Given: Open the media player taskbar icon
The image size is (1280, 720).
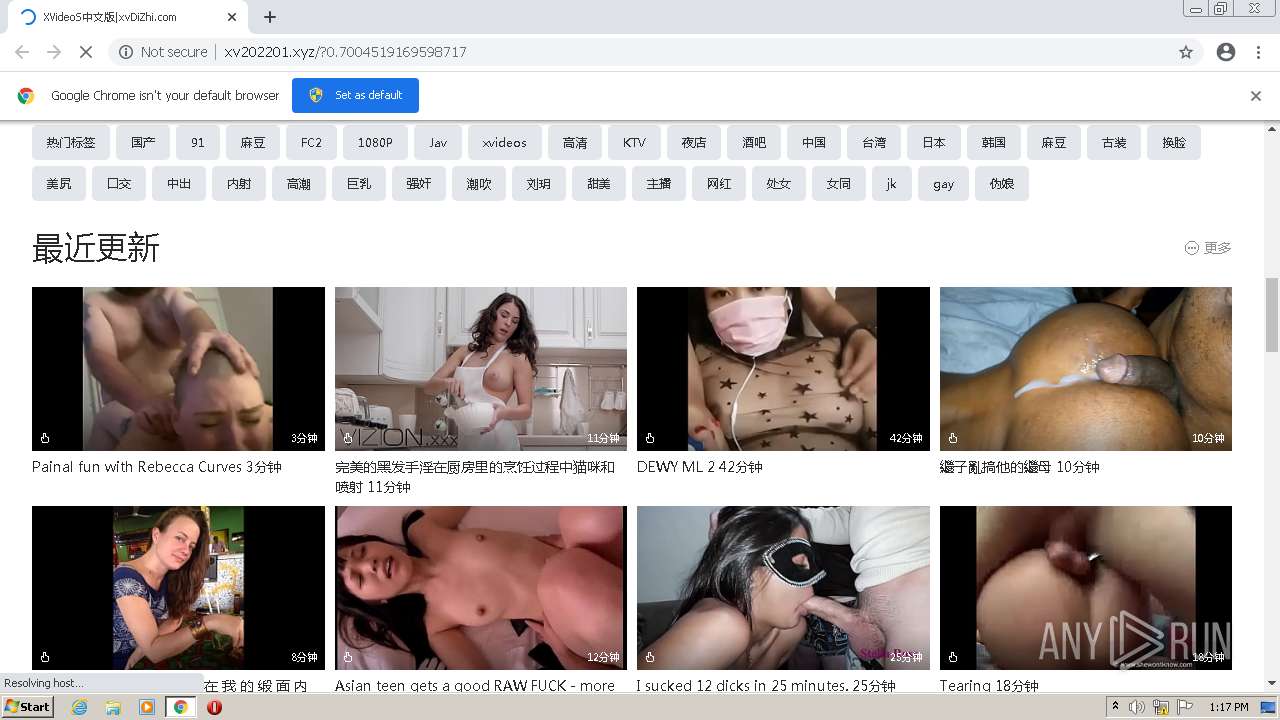Looking at the screenshot, I should pyautogui.click(x=147, y=707).
